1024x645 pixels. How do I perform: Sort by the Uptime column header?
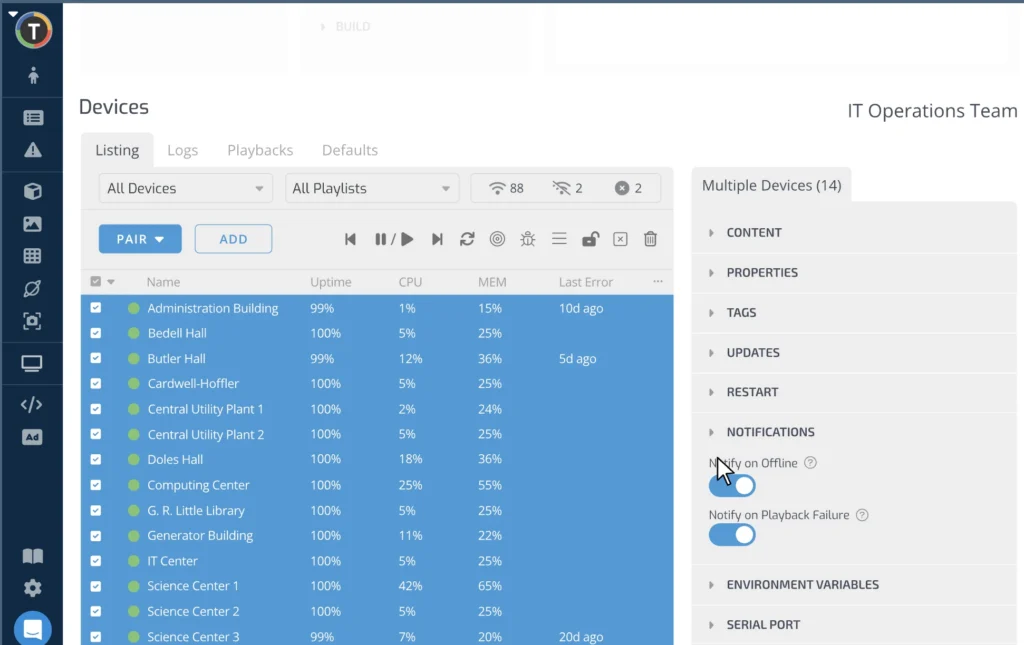(x=330, y=282)
